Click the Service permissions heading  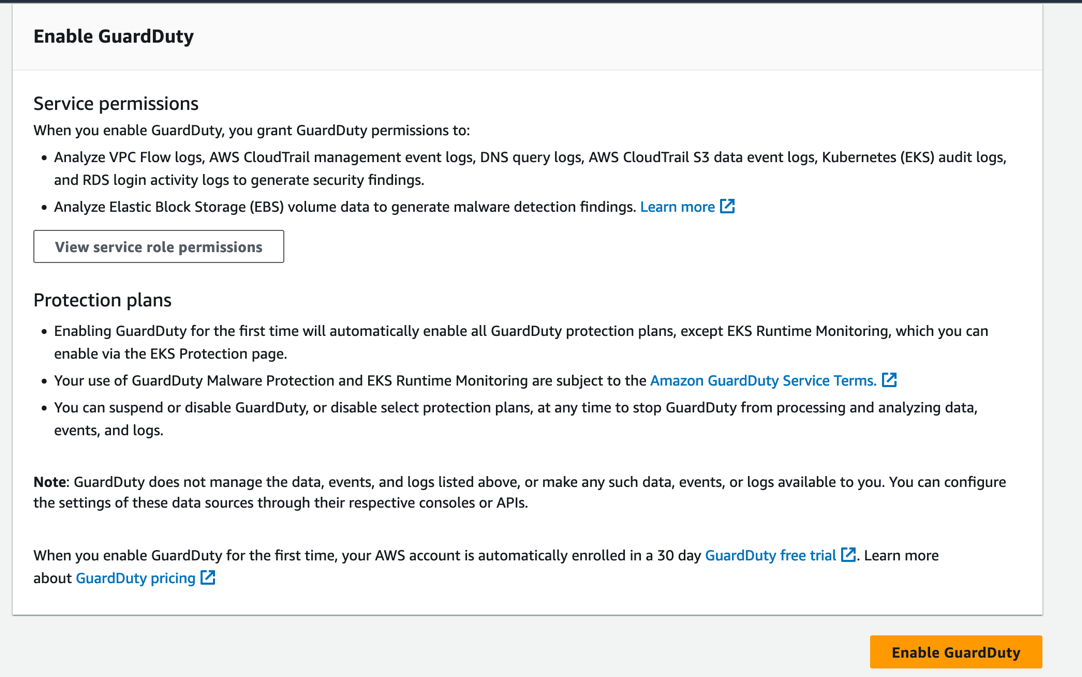coord(116,103)
